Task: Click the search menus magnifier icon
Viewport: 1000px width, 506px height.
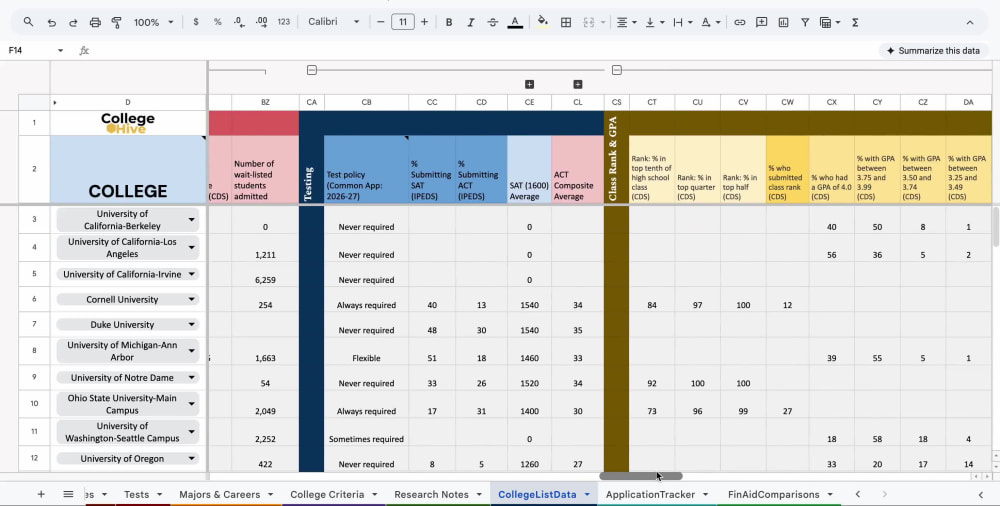Action: click(x=28, y=22)
